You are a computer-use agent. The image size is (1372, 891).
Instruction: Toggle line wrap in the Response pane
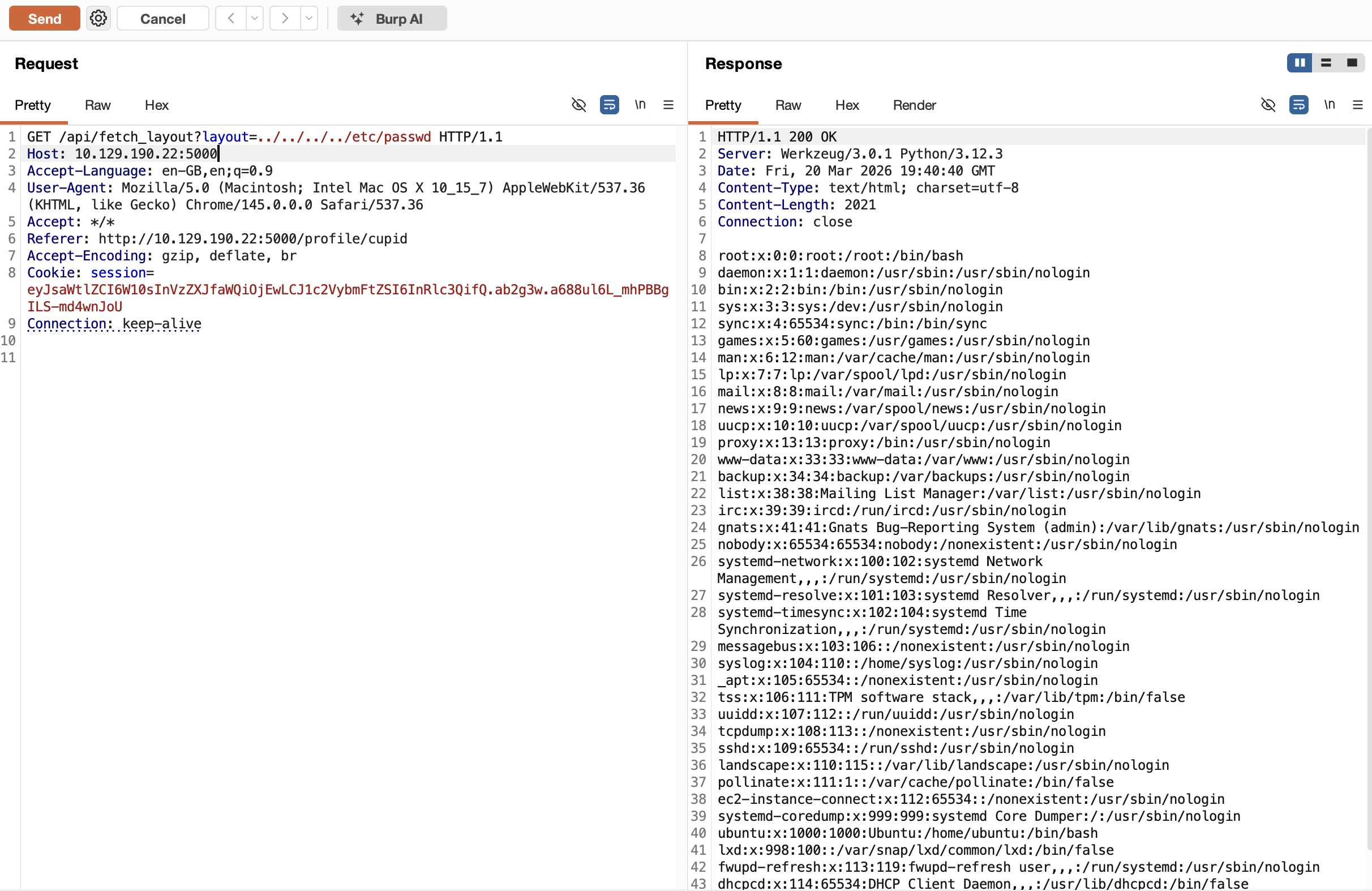pyautogui.click(x=1298, y=105)
